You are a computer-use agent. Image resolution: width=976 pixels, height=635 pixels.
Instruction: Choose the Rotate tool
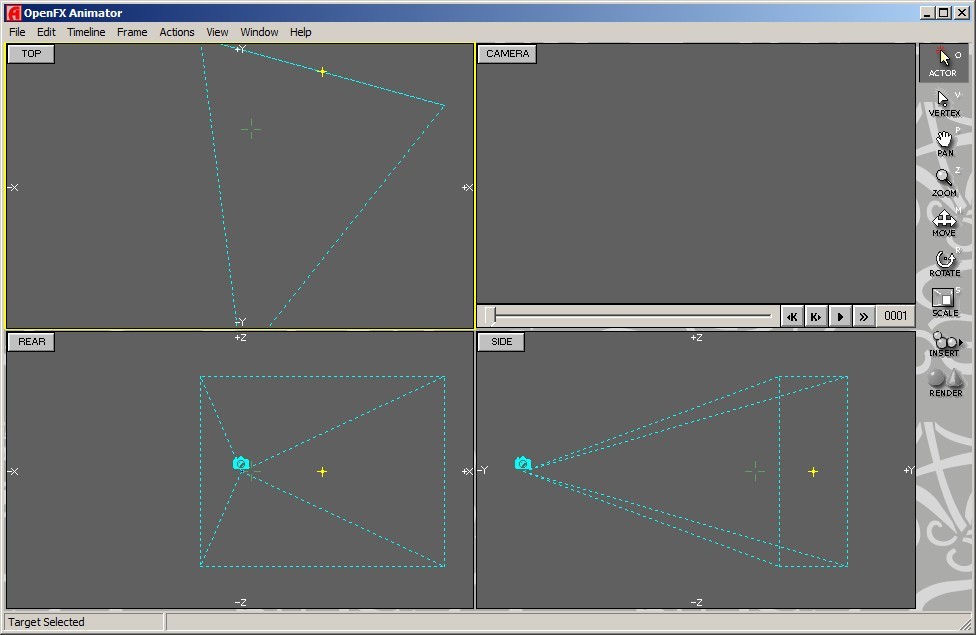click(x=943, y=263)
